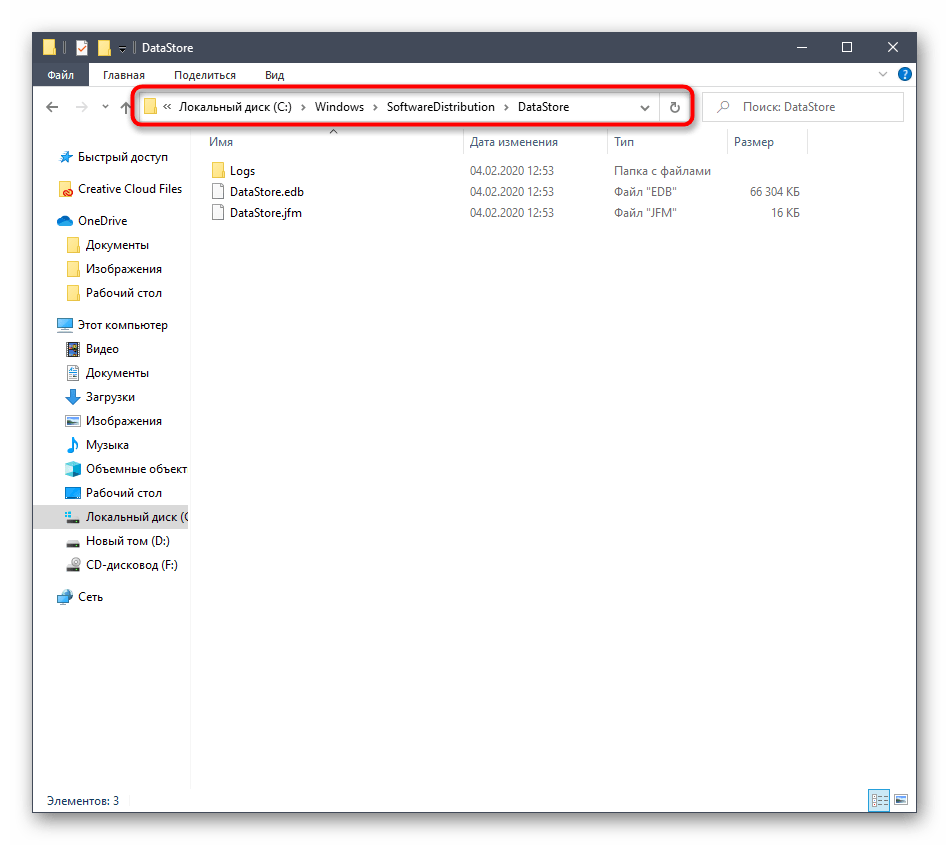The height and width of the screenshot is (845, 949).
Task: Open the quick access toolbar customize dropdown
Action: pos(122,48)
